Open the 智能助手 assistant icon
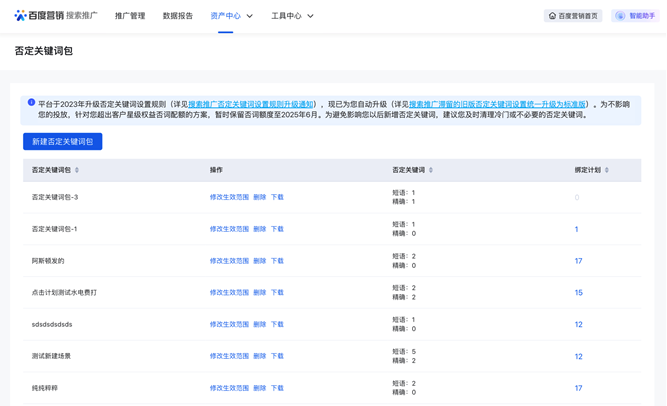This screenshot has height=406, width=667. (x=620, y=16)
